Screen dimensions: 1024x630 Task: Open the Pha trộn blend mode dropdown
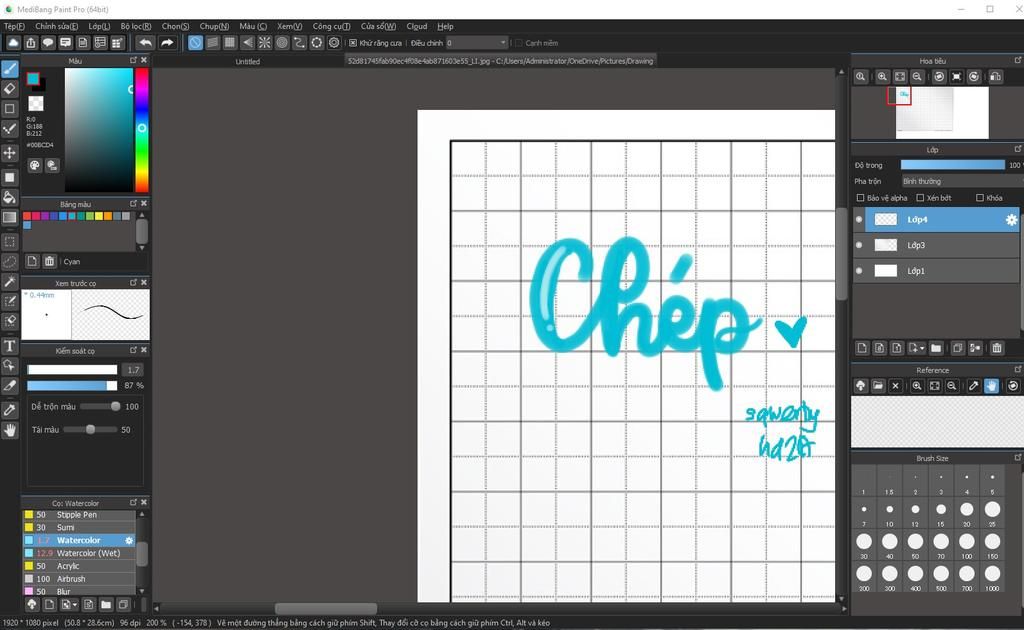coord(961,181)
